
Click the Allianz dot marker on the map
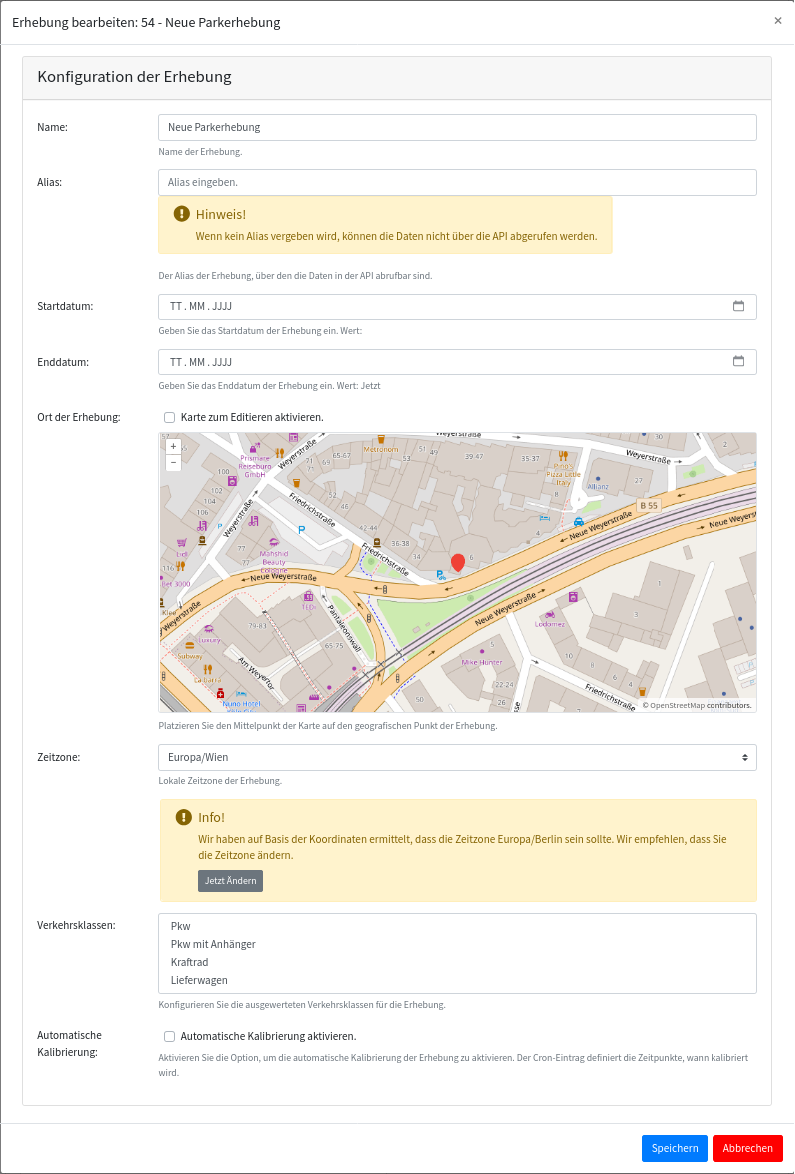coord(597,477)
